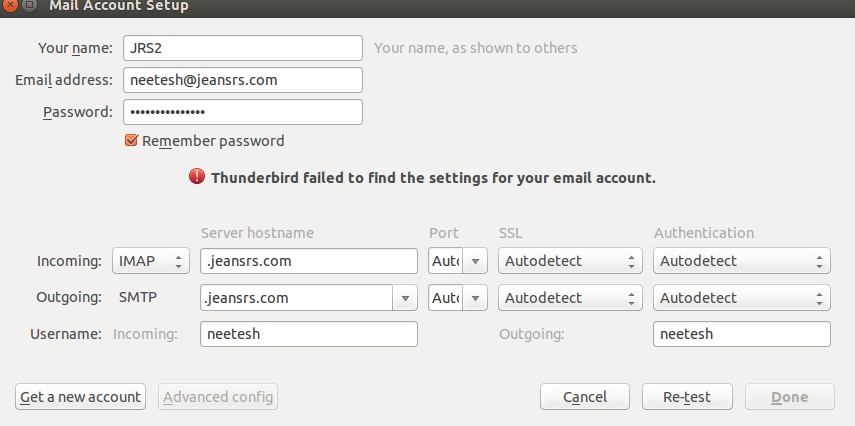Close the Mail Account Setup window
Screen dimensions: 855x426
[10, 5]
